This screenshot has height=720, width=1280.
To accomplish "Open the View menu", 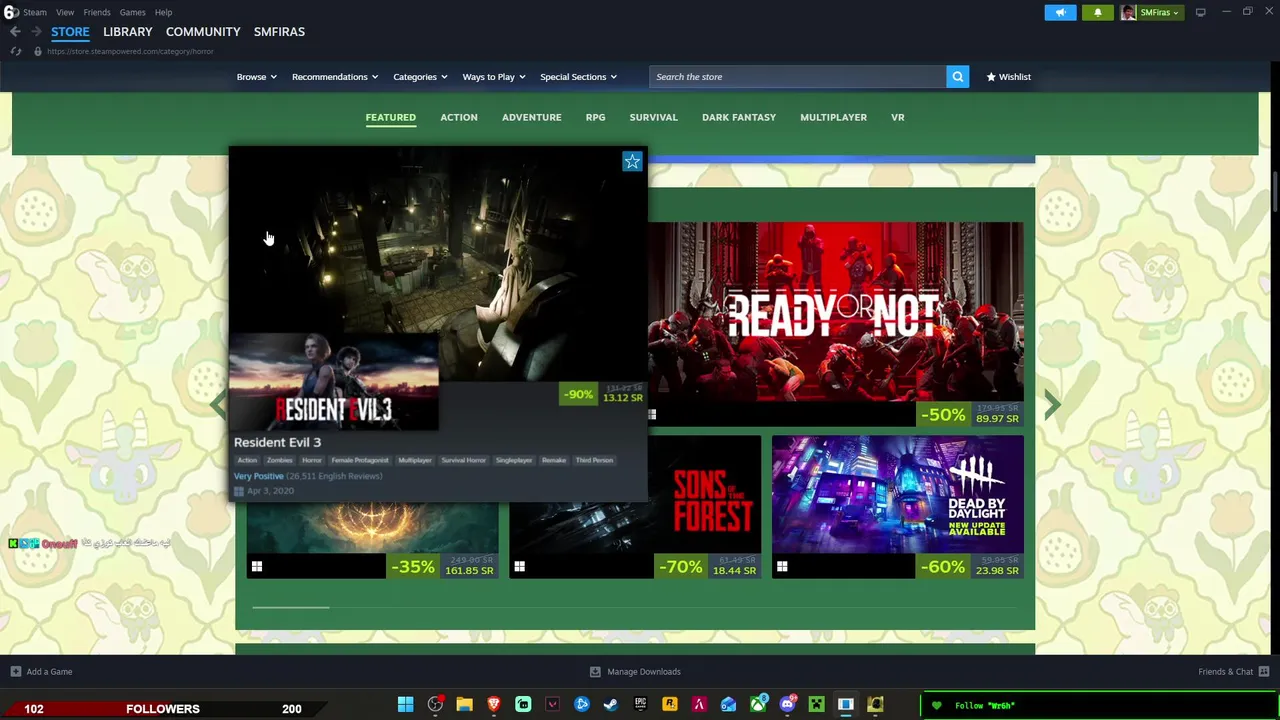I will (65, 12).
